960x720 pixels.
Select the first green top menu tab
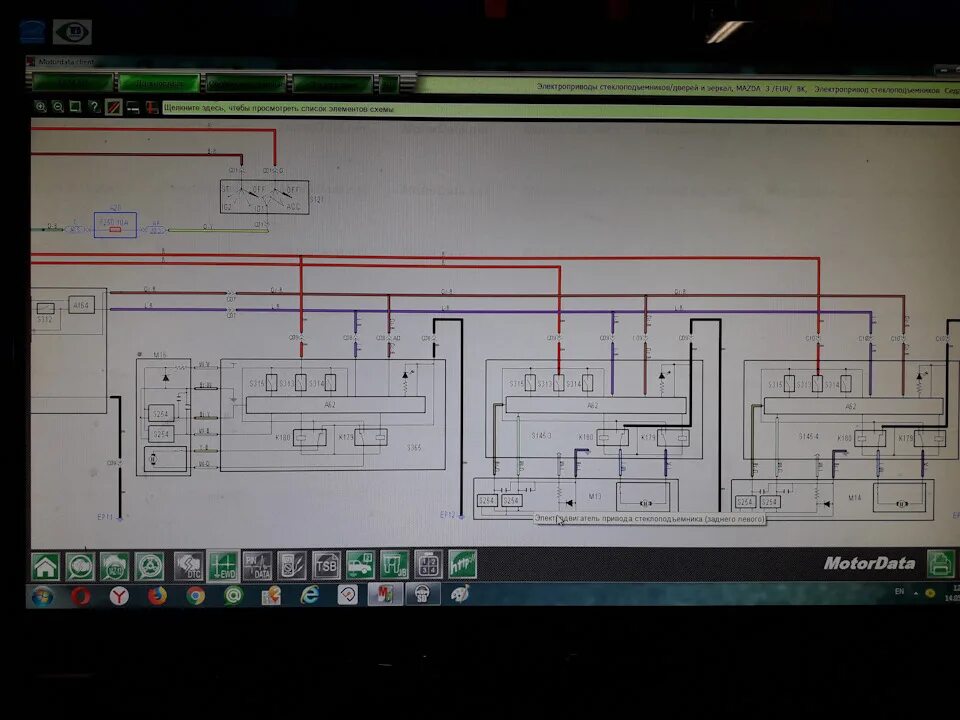(x=73, y=82)
